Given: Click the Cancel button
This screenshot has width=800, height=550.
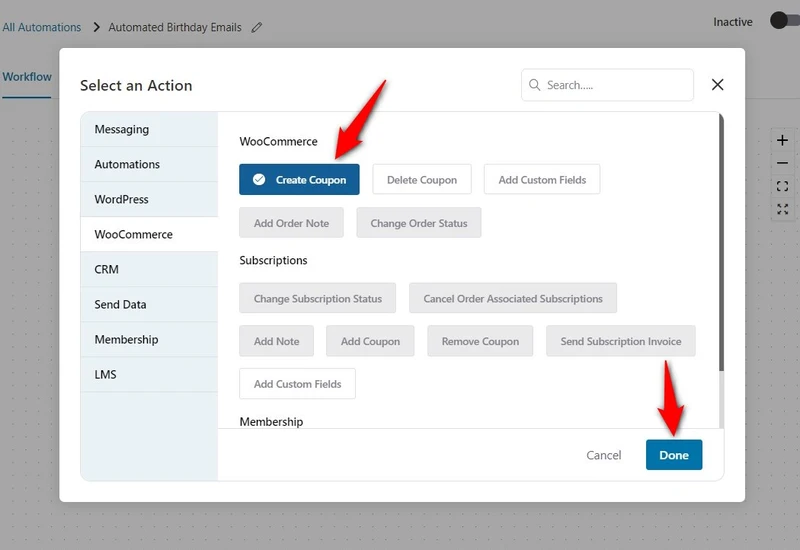Looking at the screenshot, I should [604, 455].
